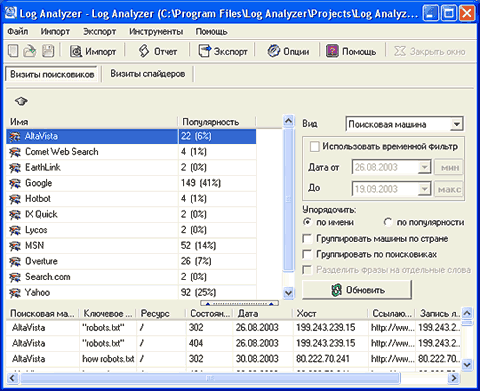This screenshot has height=391, width=480.
Task: Click the splitter handle between the panels
Action: point(239,303)
